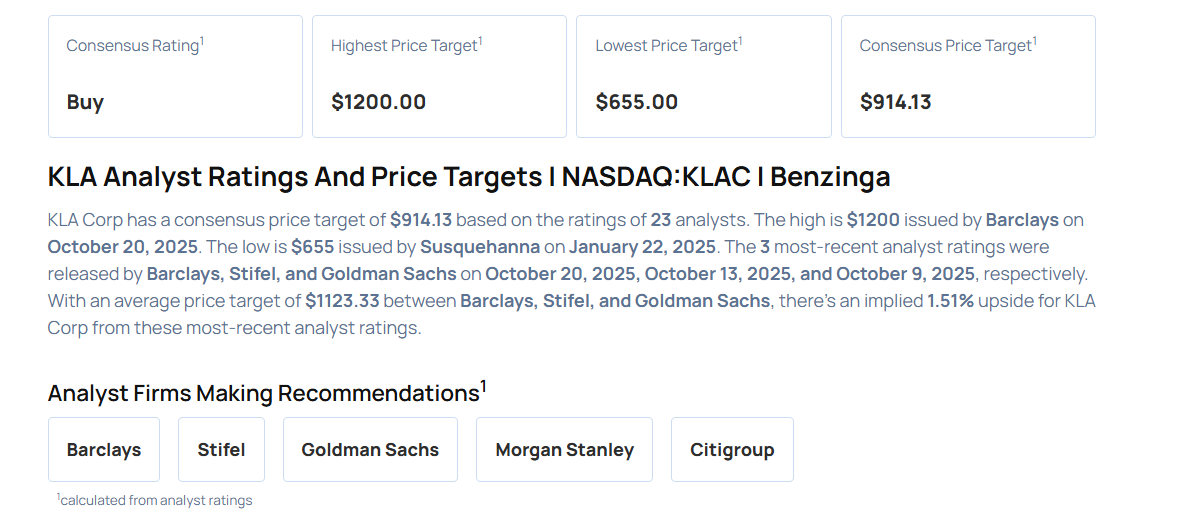Open the Goldman Sachs firm button

coord(370,450)
